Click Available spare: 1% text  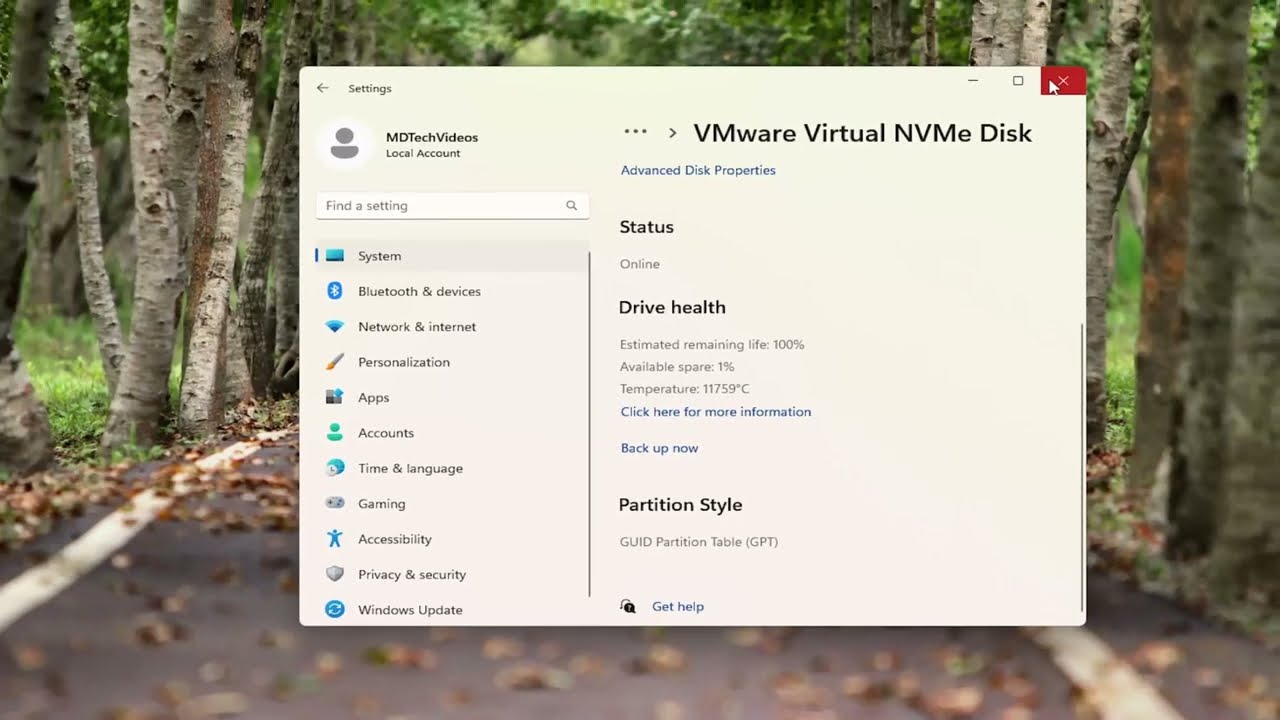click(677, 366)
